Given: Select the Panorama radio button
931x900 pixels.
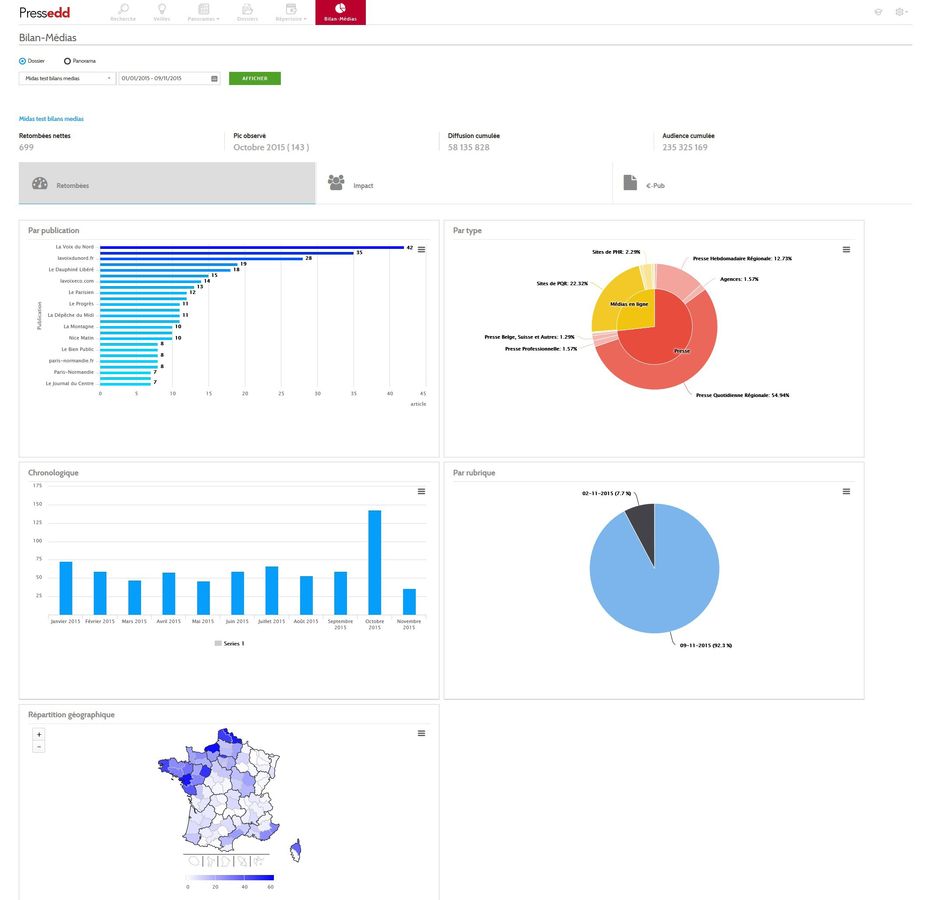Looking at the screenshot, I should click(x=67, y=61).
